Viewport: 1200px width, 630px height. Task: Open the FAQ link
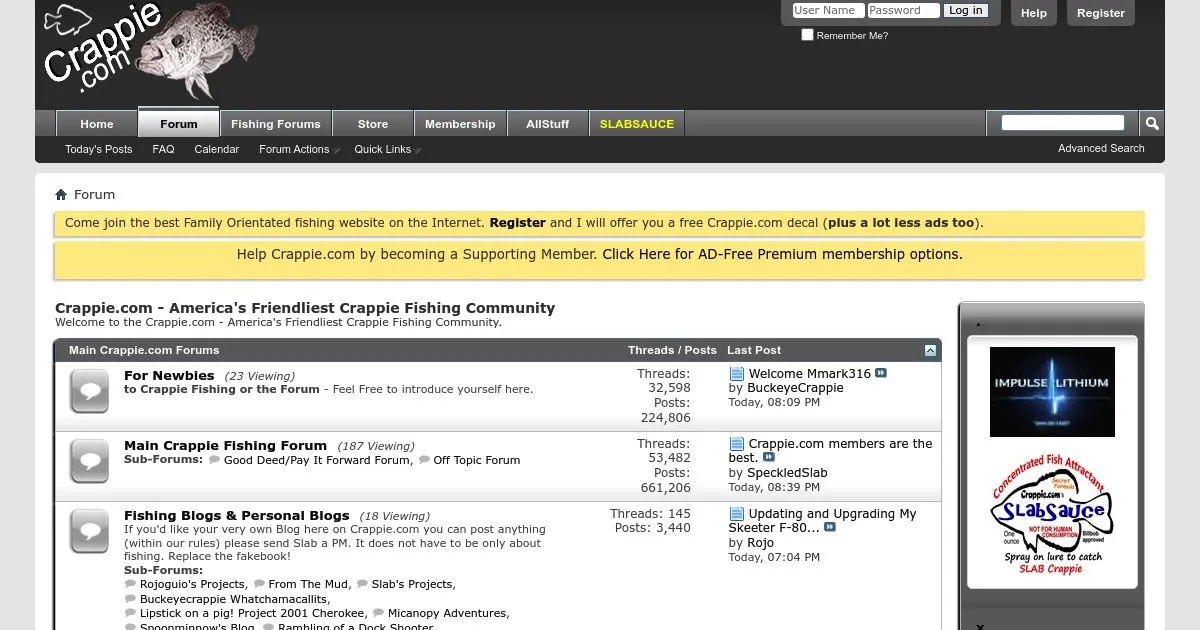coord(163,149)
